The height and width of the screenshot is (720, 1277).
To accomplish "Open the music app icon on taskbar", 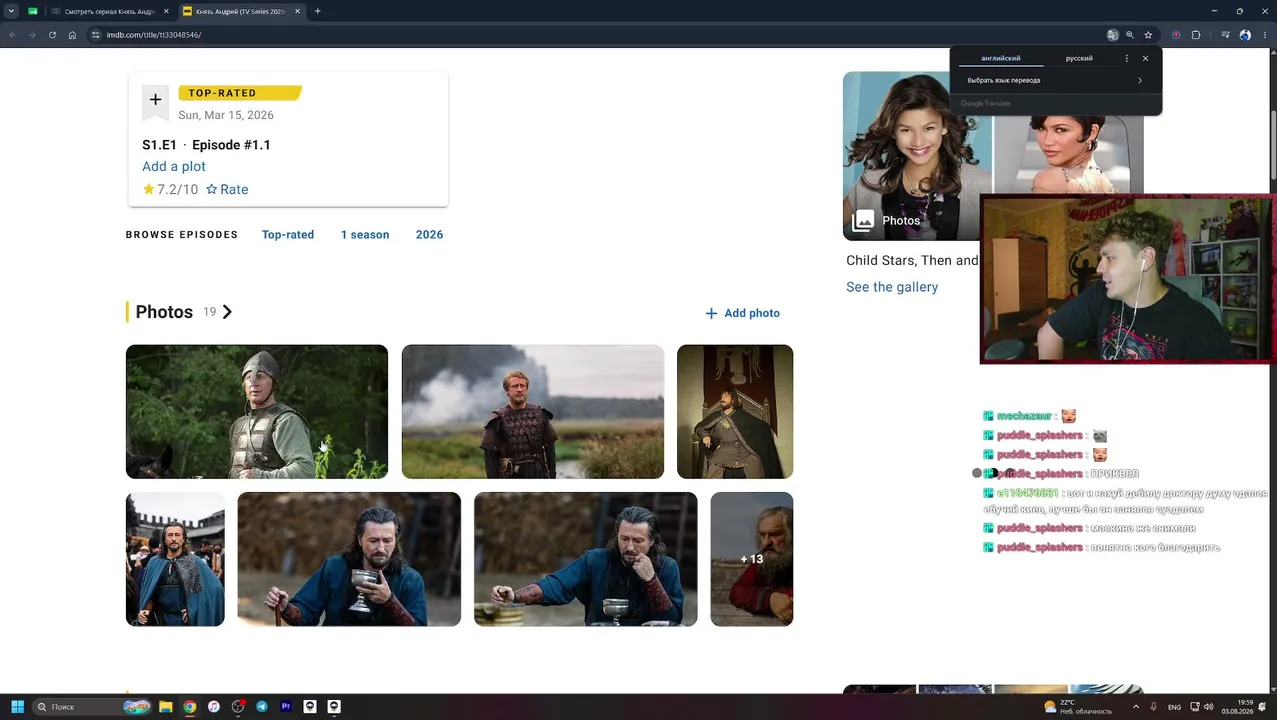I will point(214,706).
